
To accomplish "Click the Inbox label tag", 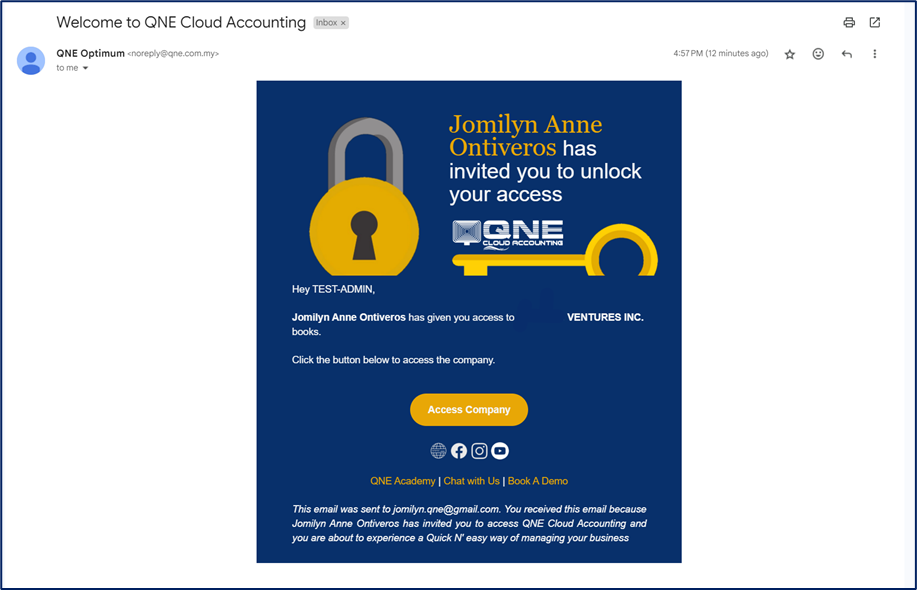I will [331, 23].
